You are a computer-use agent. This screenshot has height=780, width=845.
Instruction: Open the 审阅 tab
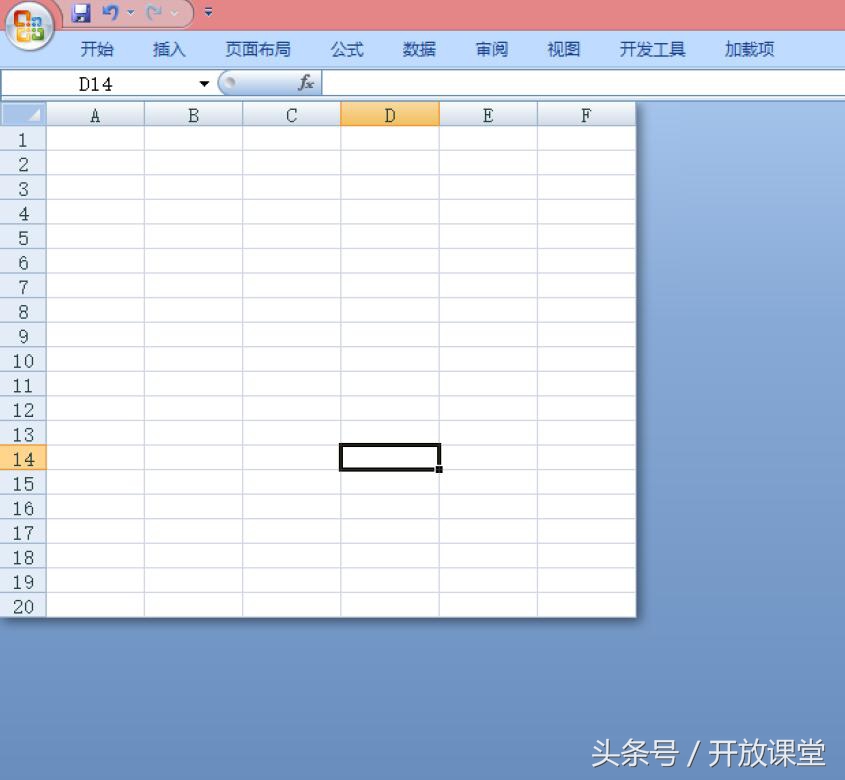pos(491,49)
